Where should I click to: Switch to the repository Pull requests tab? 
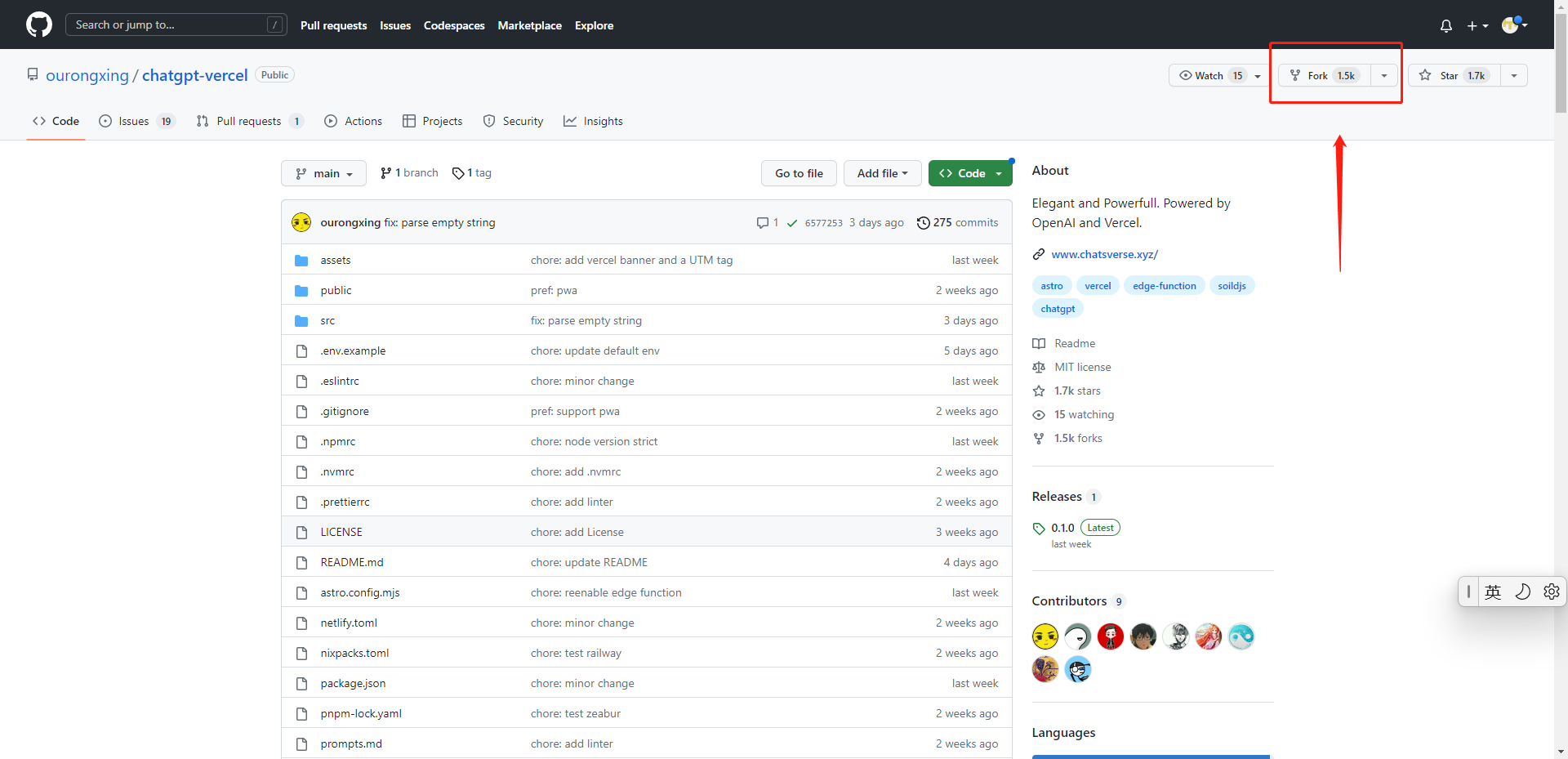(250, 121)
